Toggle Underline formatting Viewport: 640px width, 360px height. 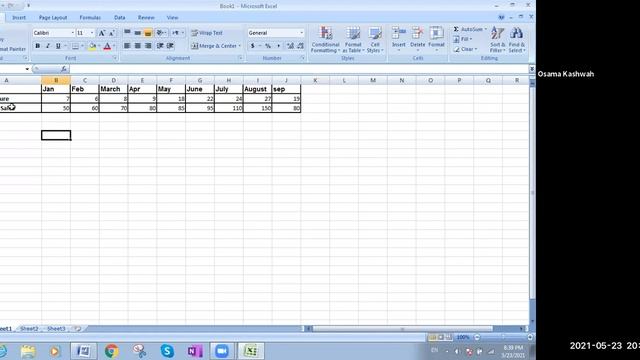[x=58, y=46]
